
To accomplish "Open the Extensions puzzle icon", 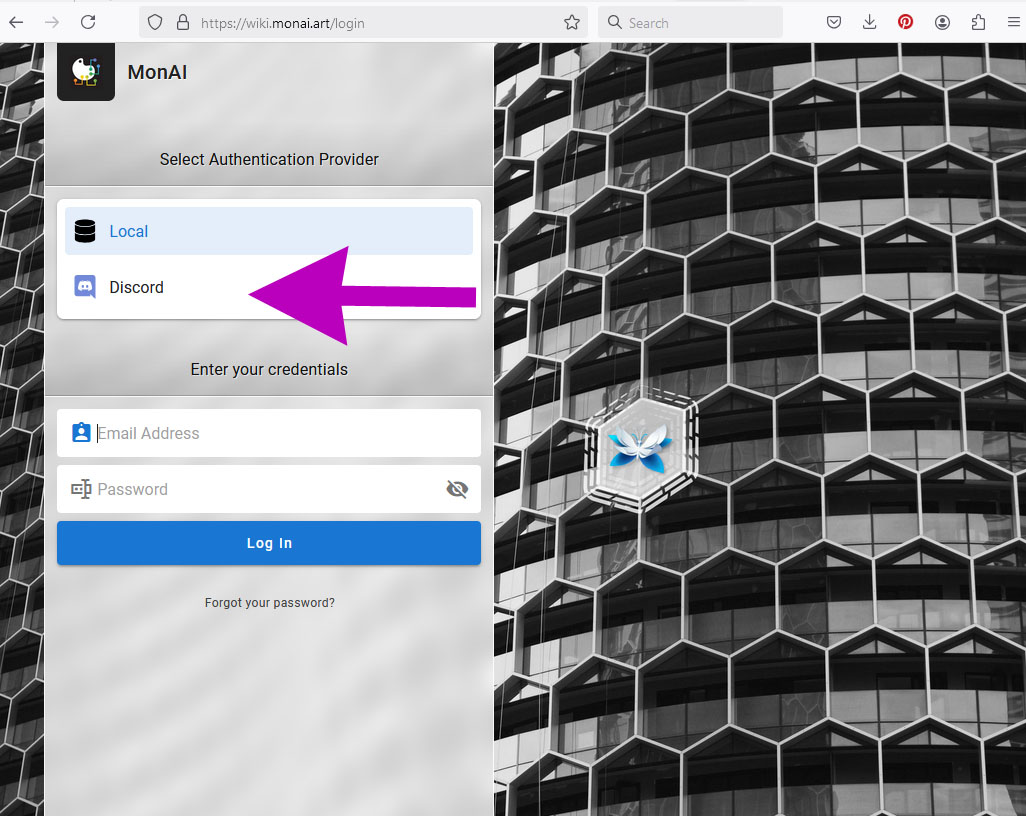I will coord(978,22).
